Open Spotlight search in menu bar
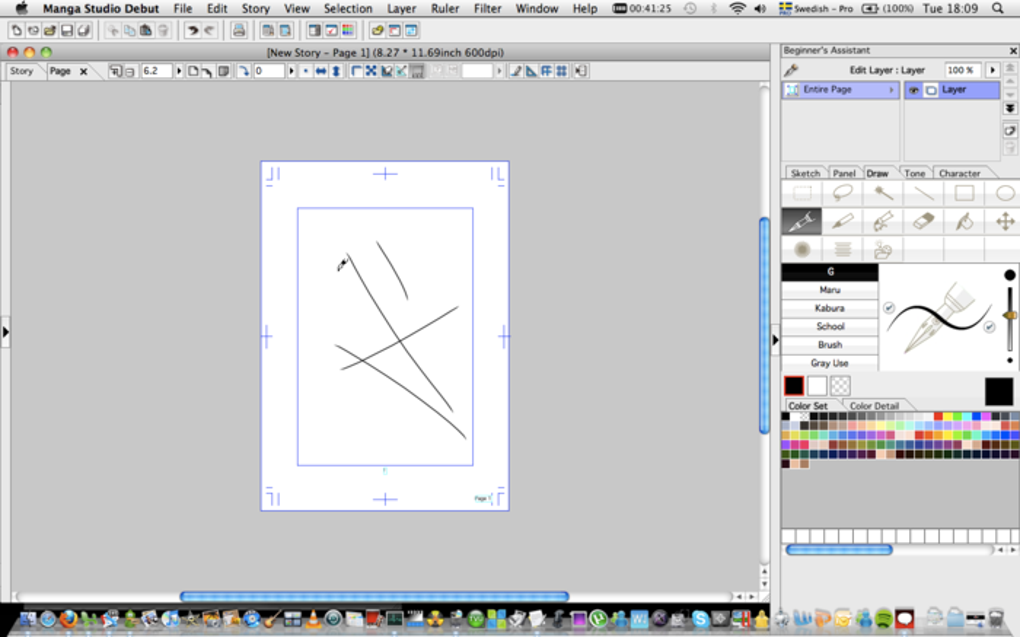 pos(998,8)
